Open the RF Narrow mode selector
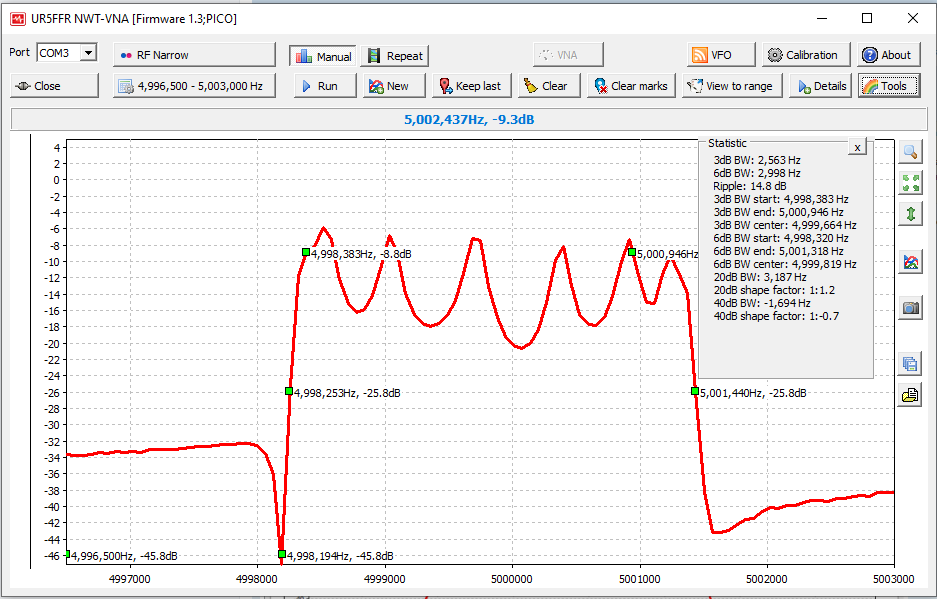The width and height of the screenshot is (937, 599). [194, 55]
